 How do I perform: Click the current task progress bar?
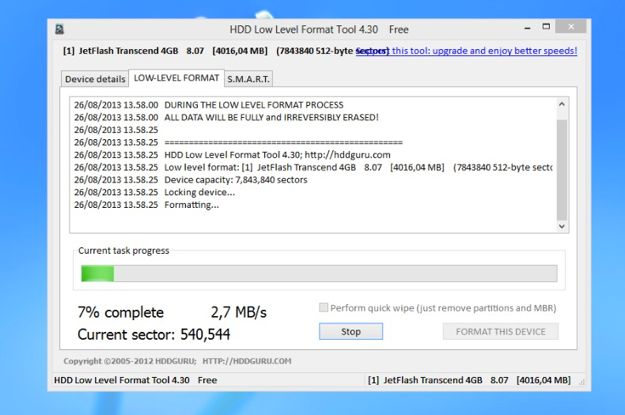(319, 273)
